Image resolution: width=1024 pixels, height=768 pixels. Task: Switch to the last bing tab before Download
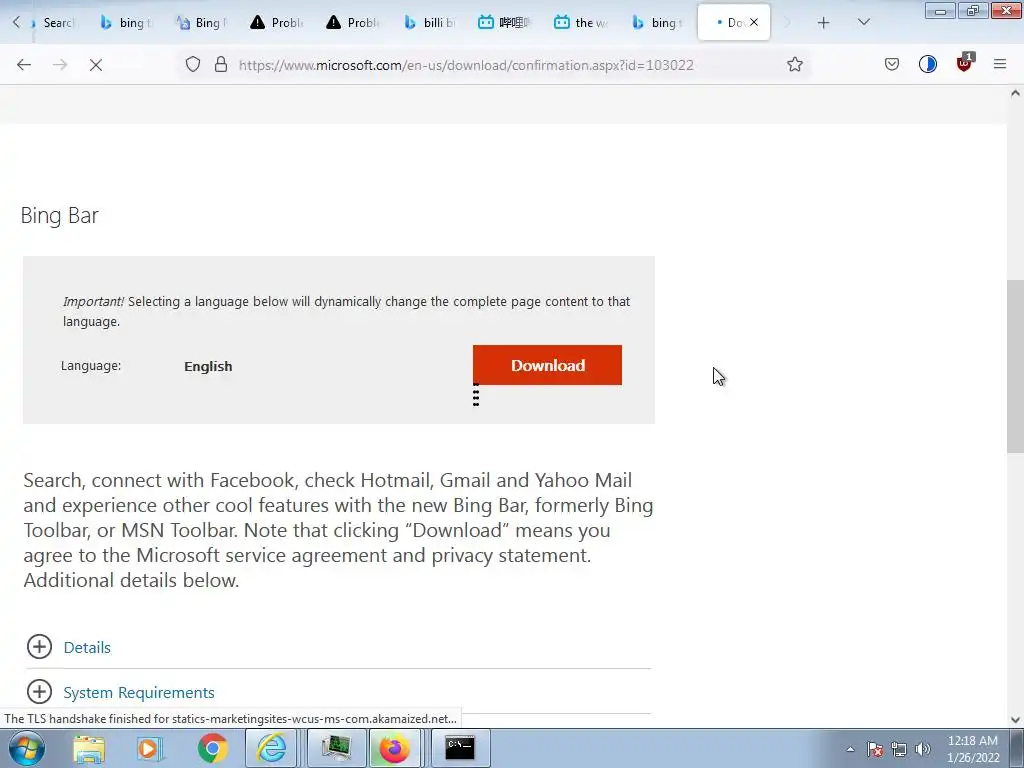tap(656, 23)
